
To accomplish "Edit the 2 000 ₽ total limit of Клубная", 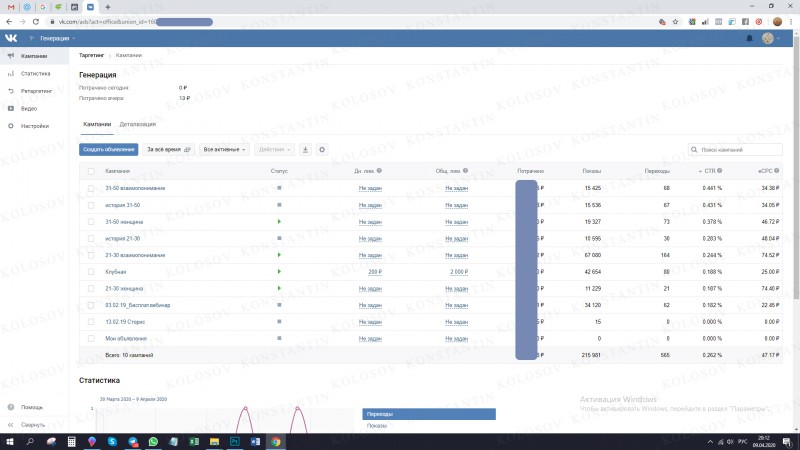I will click(x=459, y=272).
